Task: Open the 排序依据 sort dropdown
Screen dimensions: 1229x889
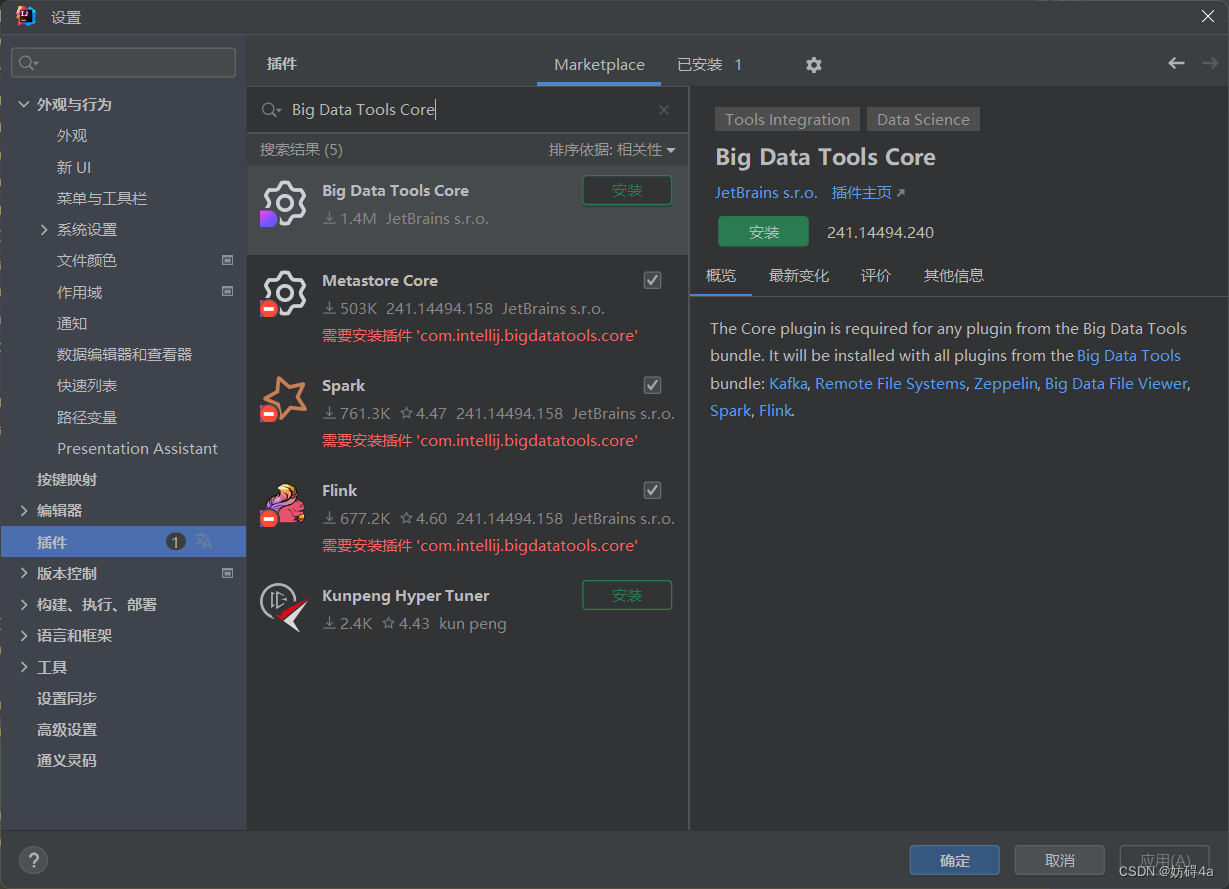Action: (612, 150)
